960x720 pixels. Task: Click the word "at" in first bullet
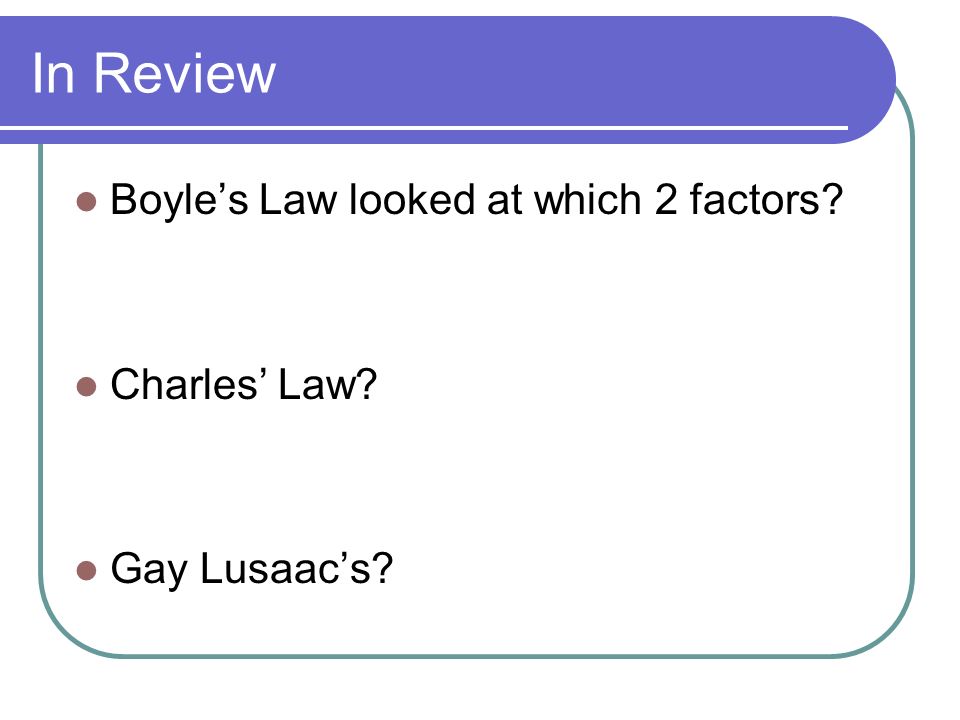(x=504, y=201)
